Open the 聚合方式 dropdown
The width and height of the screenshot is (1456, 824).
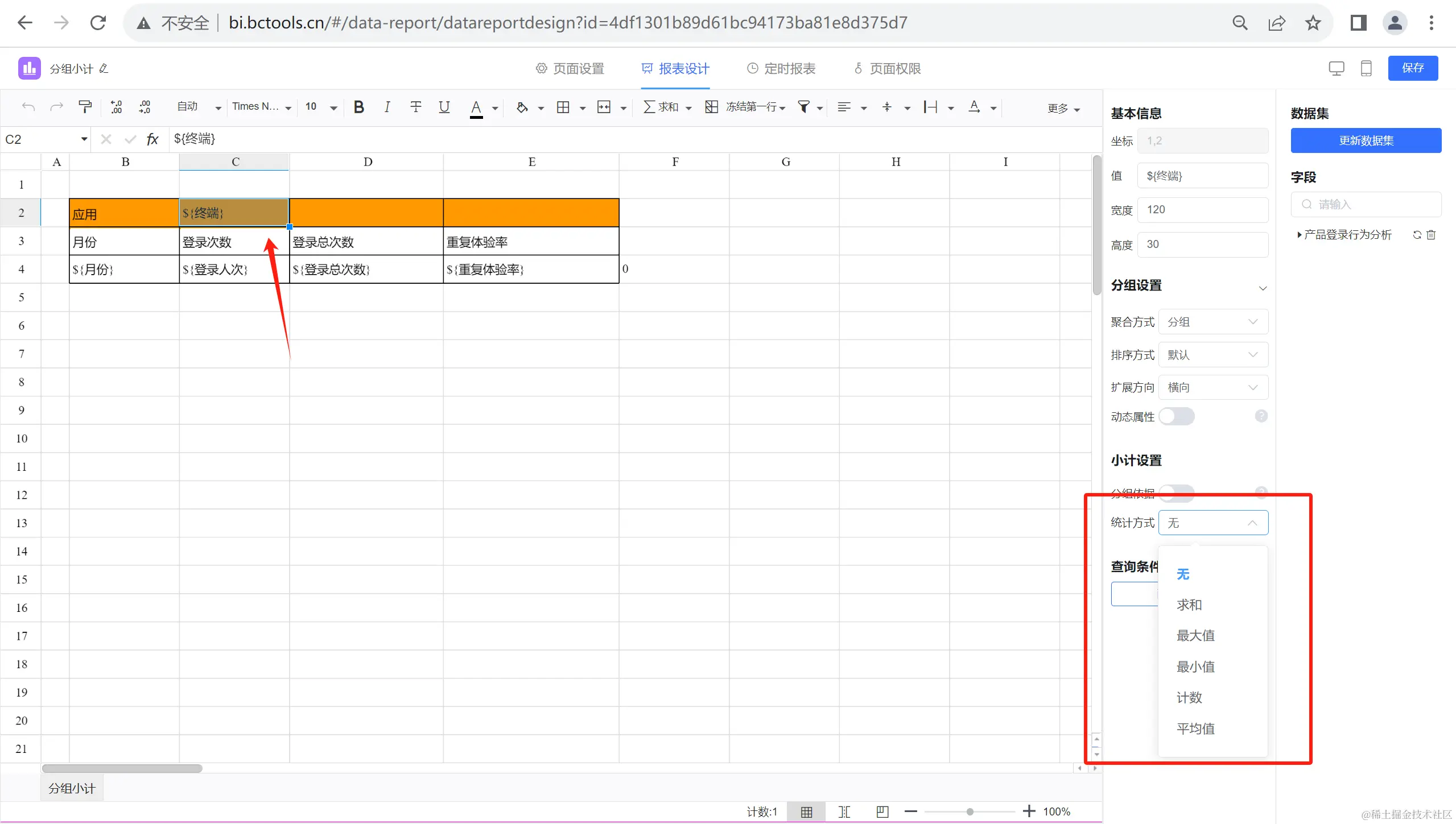[x=1212, y=322]
